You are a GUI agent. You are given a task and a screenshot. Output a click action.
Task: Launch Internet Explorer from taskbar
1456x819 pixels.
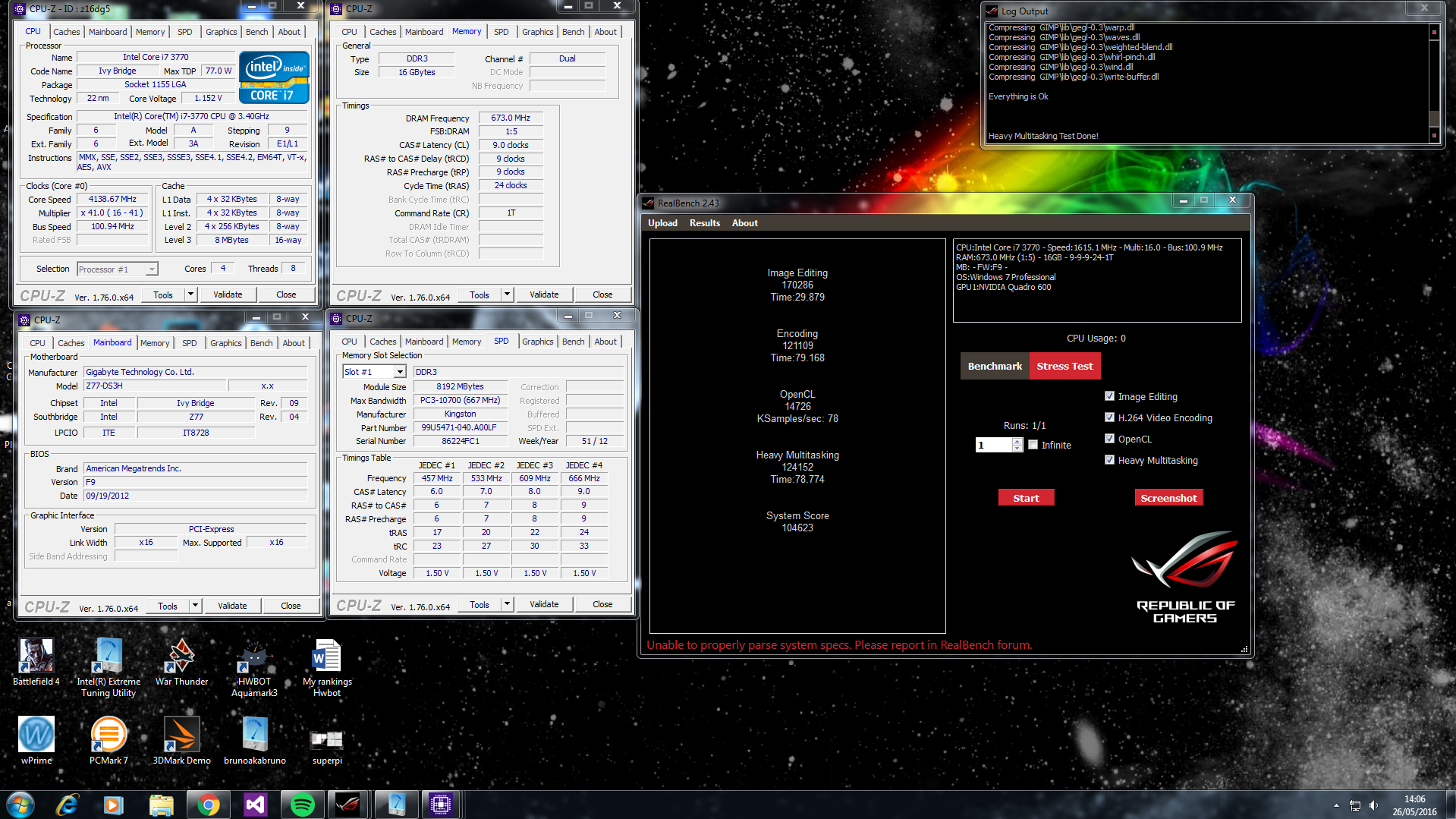(68, 805)
